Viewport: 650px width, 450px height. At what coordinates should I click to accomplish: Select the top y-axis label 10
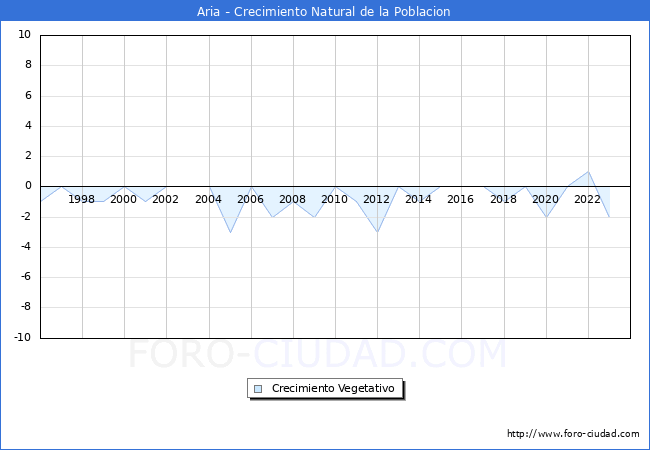coord(25,35)
